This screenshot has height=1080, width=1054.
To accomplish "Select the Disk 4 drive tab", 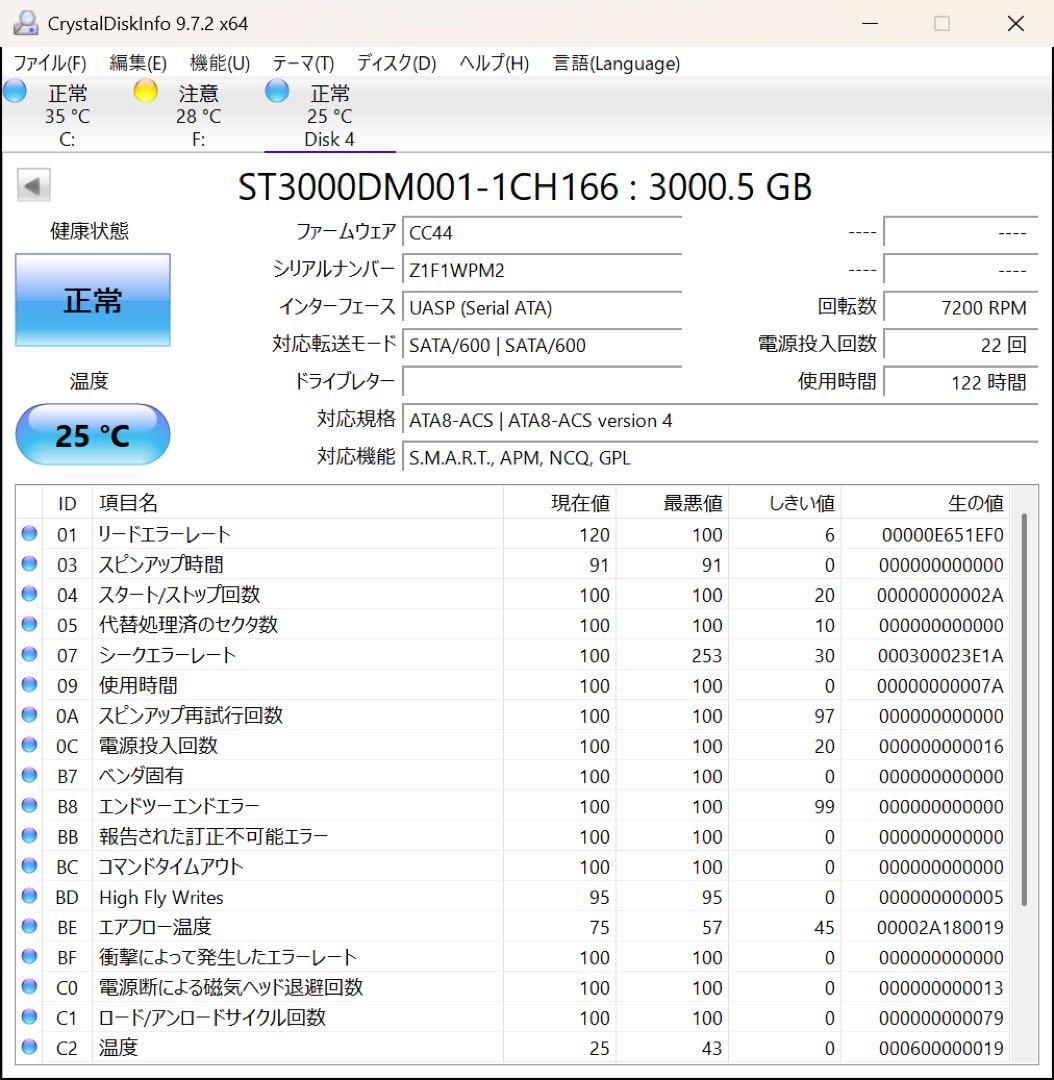I will pos(330,116).
